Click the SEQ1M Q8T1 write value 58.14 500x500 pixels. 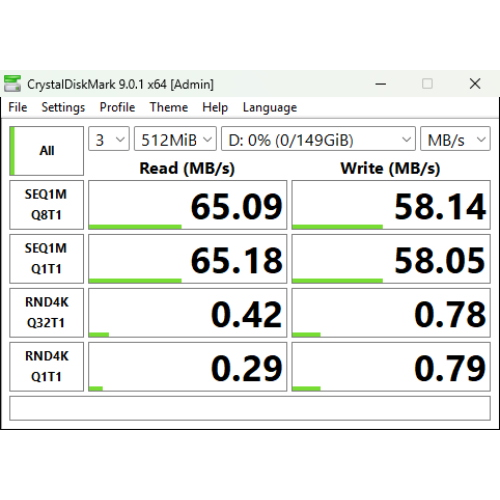(391, 205)
